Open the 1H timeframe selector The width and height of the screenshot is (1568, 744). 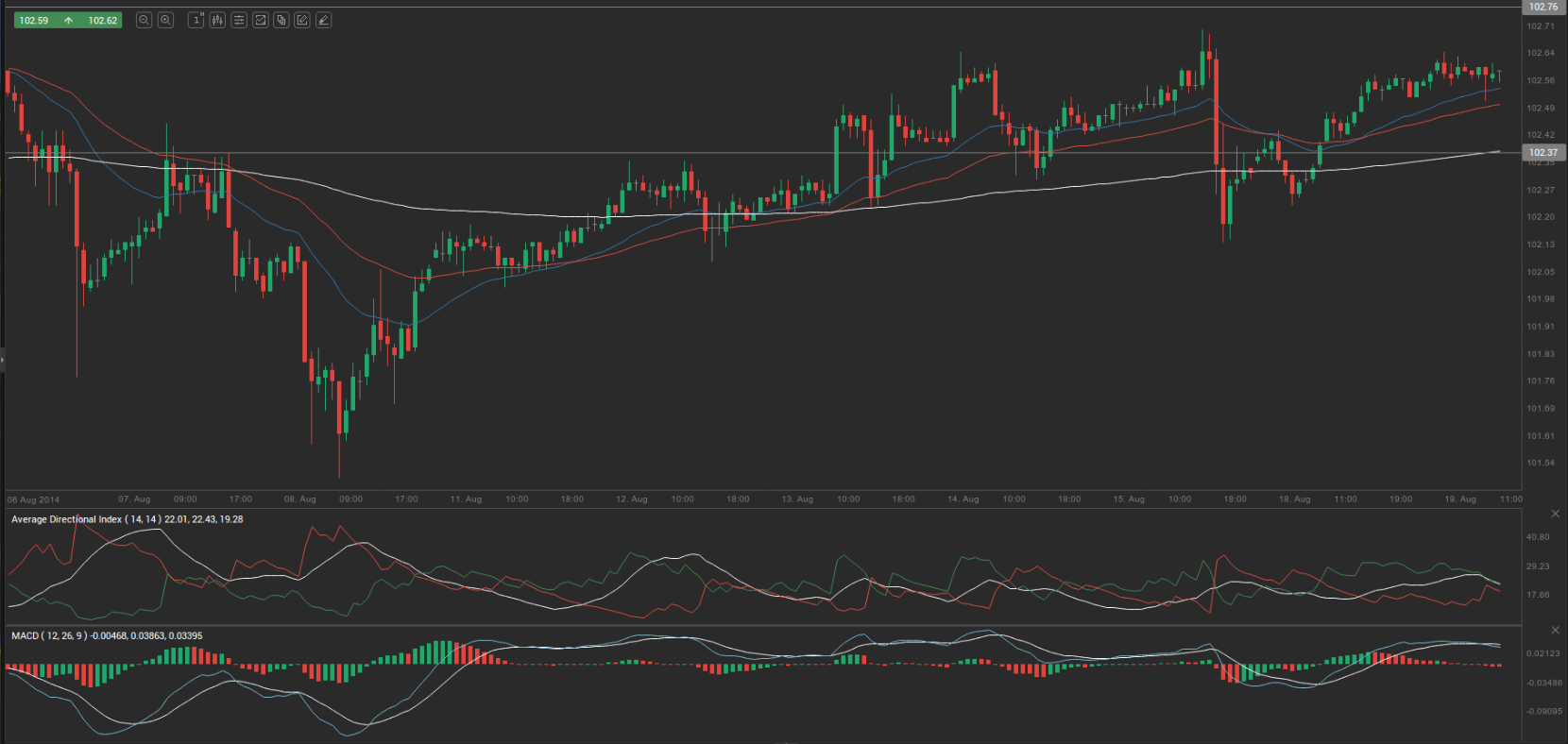point(196,20)
